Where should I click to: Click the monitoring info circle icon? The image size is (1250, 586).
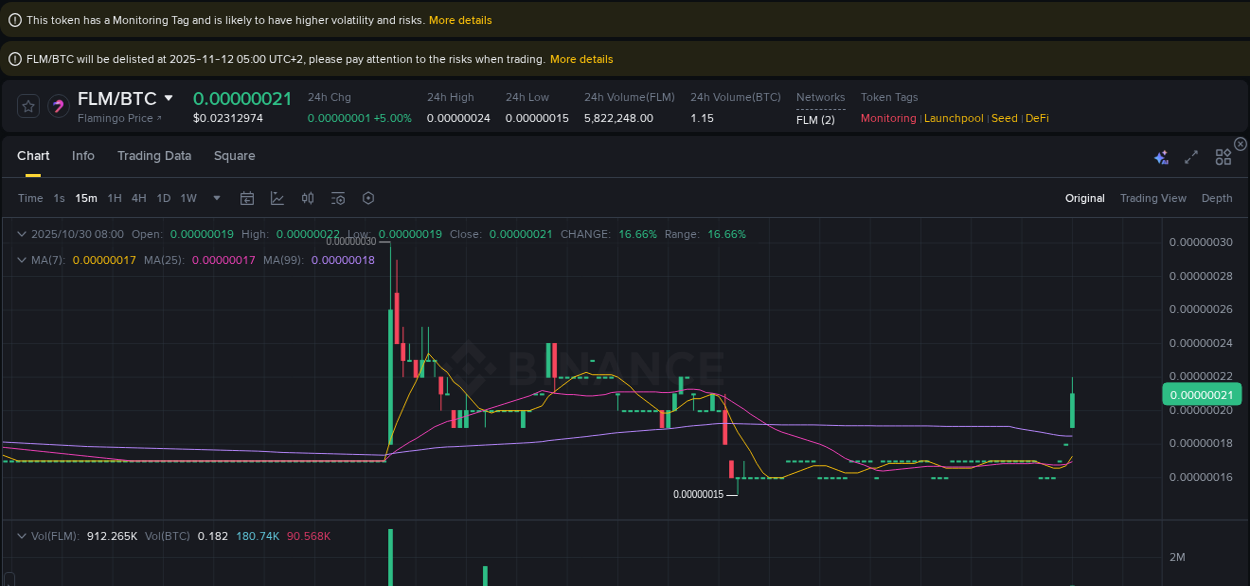[14, 19]
